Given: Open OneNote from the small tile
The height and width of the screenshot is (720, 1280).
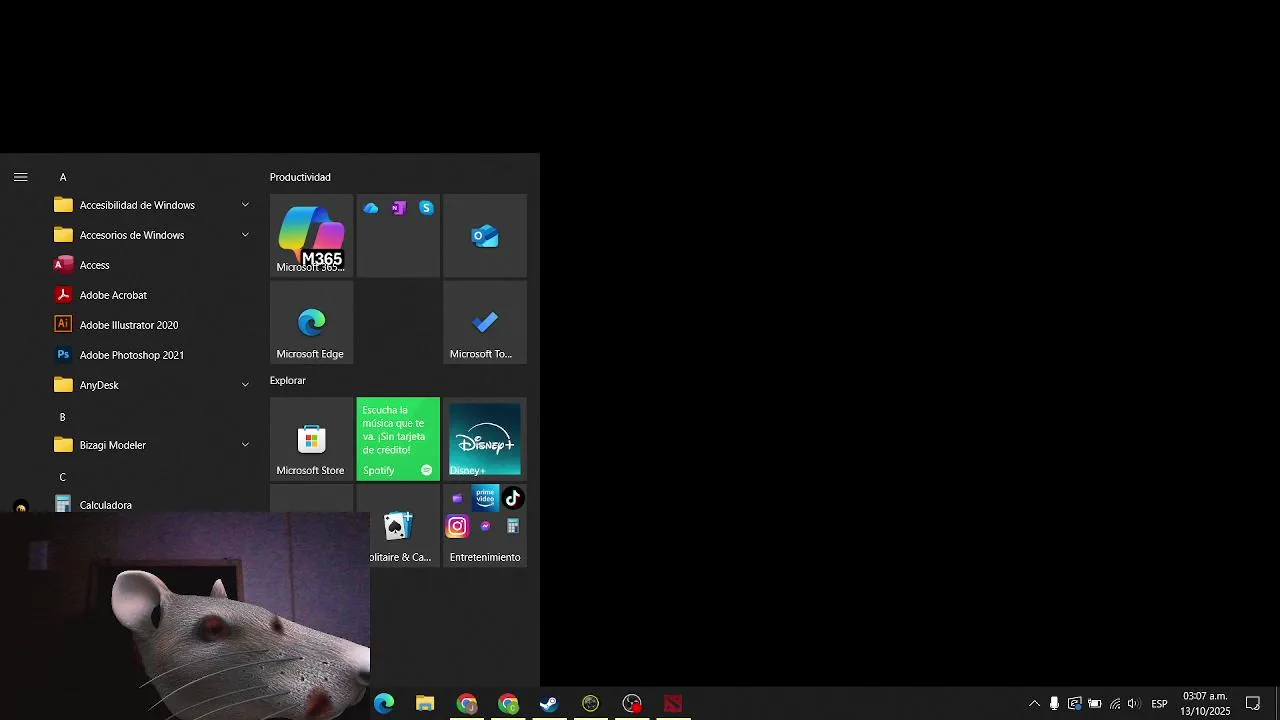Looking at the screenshot, I should tap(399, 208).
